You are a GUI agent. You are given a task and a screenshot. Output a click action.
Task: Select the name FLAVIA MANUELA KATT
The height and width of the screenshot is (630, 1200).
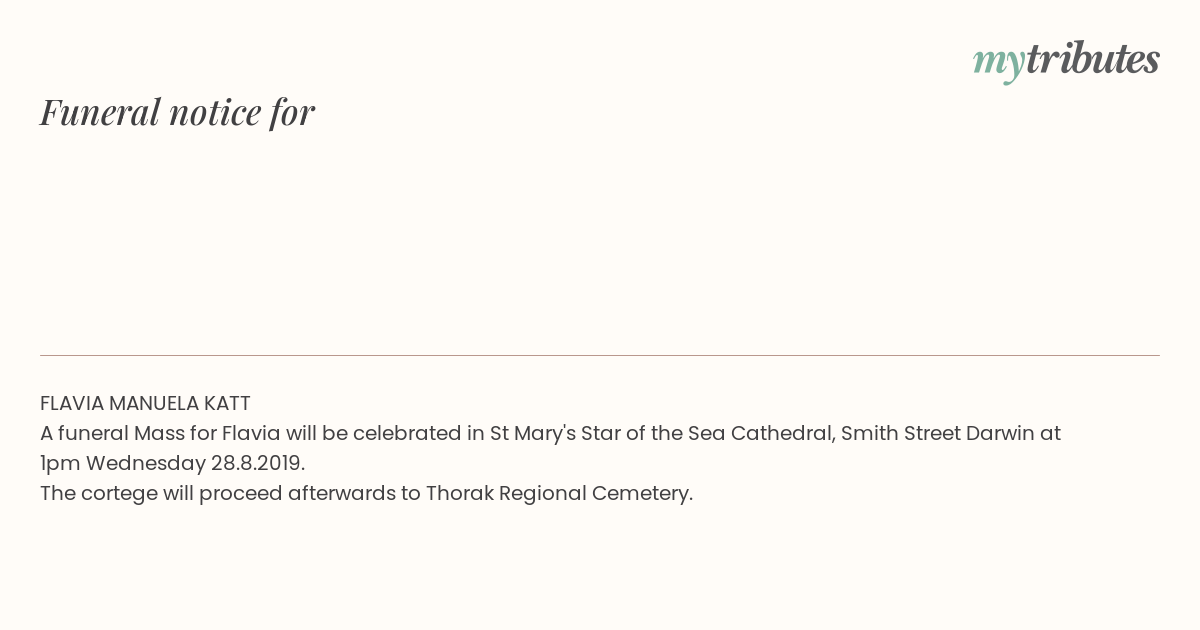145,404
